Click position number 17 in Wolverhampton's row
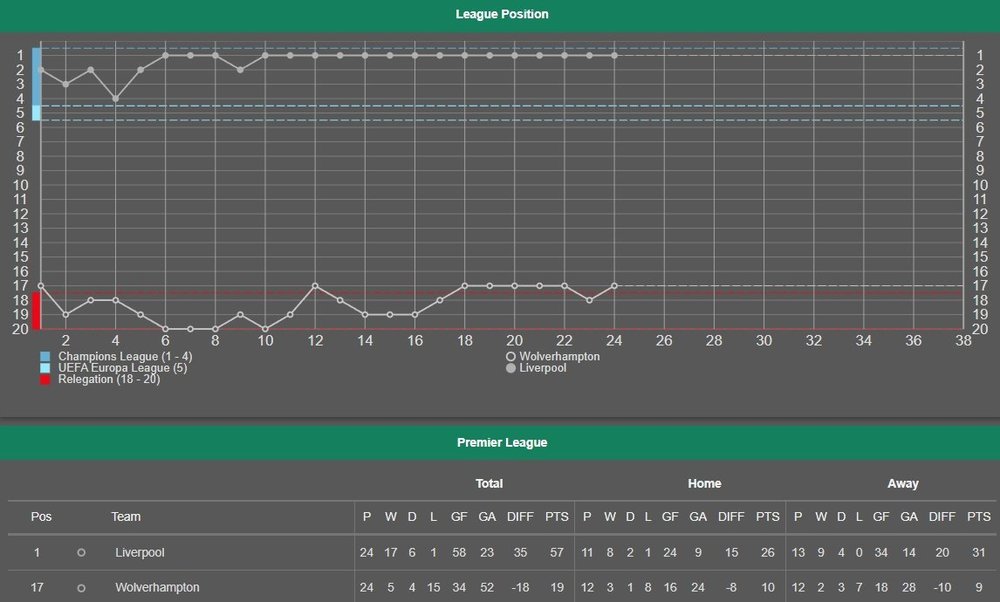1000x602 pixels. point(37,587)
